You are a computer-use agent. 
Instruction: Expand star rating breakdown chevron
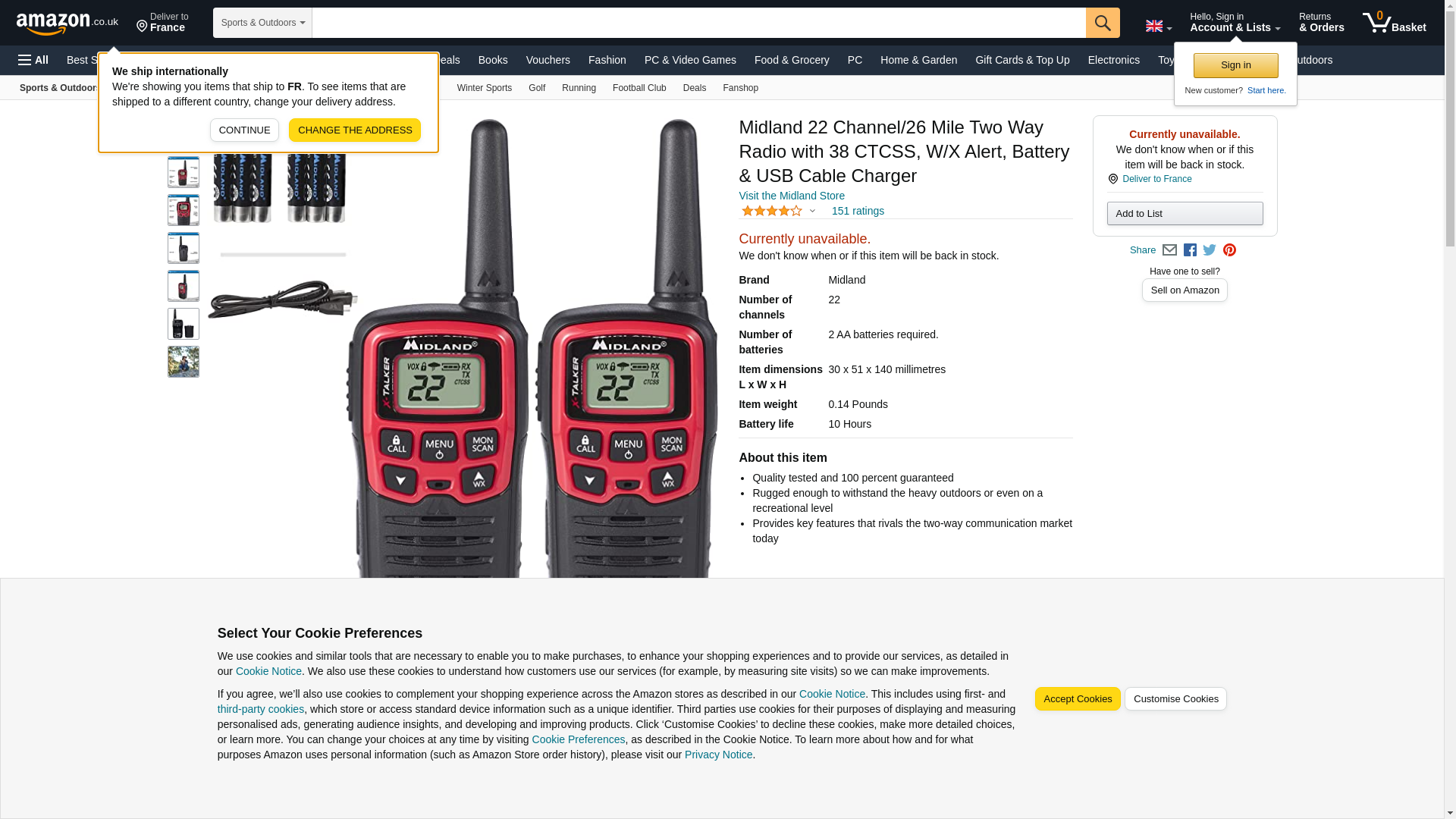pos(812,211)
